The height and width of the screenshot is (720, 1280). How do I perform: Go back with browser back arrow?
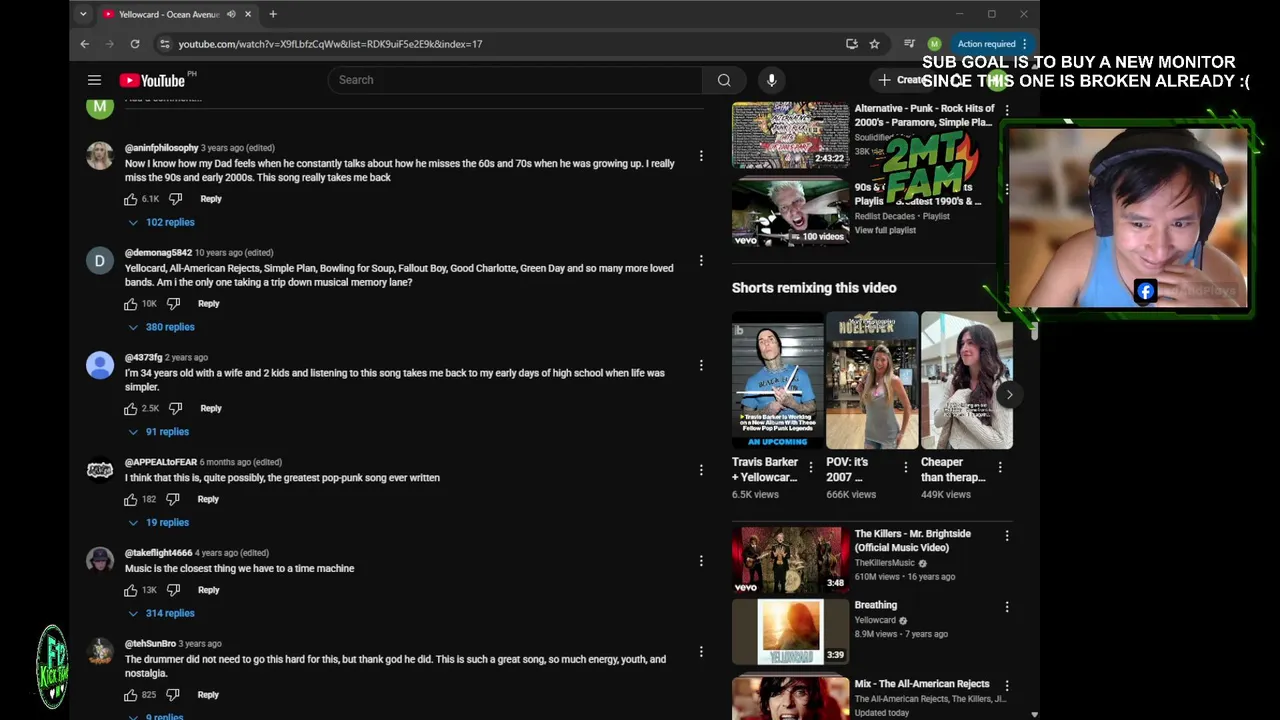coord(85,44)
